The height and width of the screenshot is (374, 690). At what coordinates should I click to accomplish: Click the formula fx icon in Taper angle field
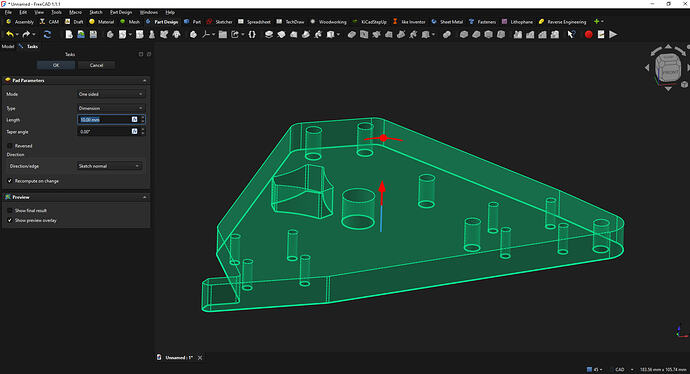135,131
